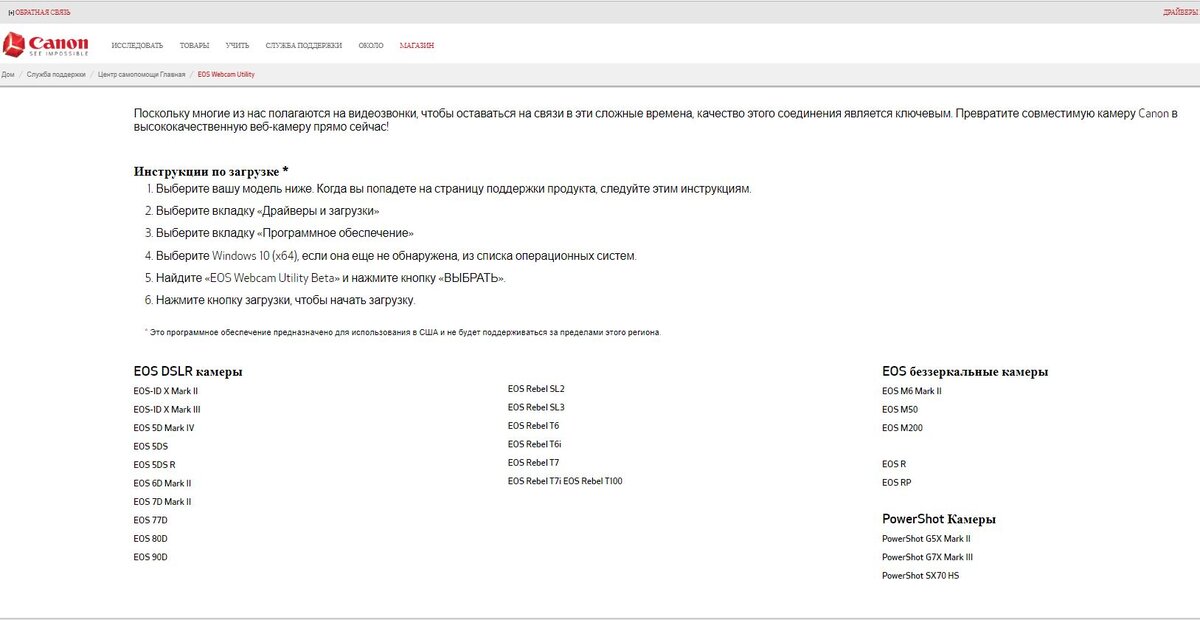Screen dimensions: 1200x620
Task: Select the EOS 5DS R model
Action: click(x=154, y=465)
